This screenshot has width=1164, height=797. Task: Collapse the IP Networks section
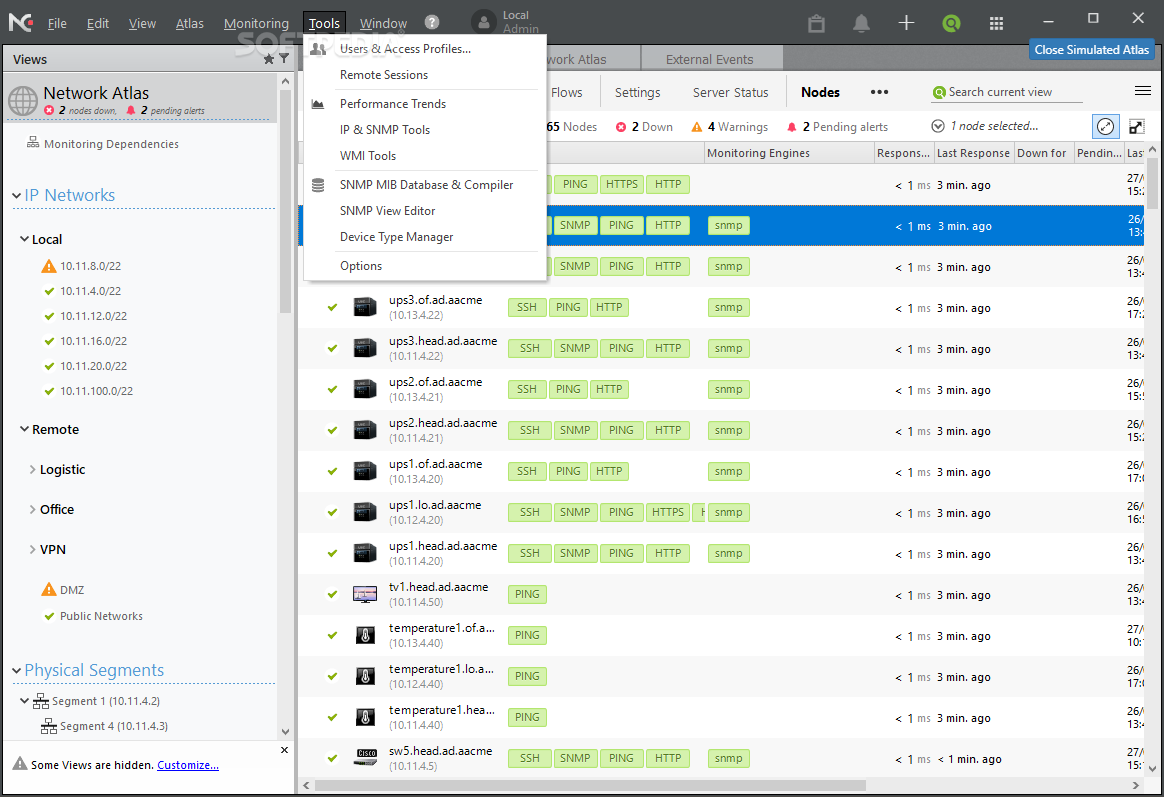[x=16, y=195]
